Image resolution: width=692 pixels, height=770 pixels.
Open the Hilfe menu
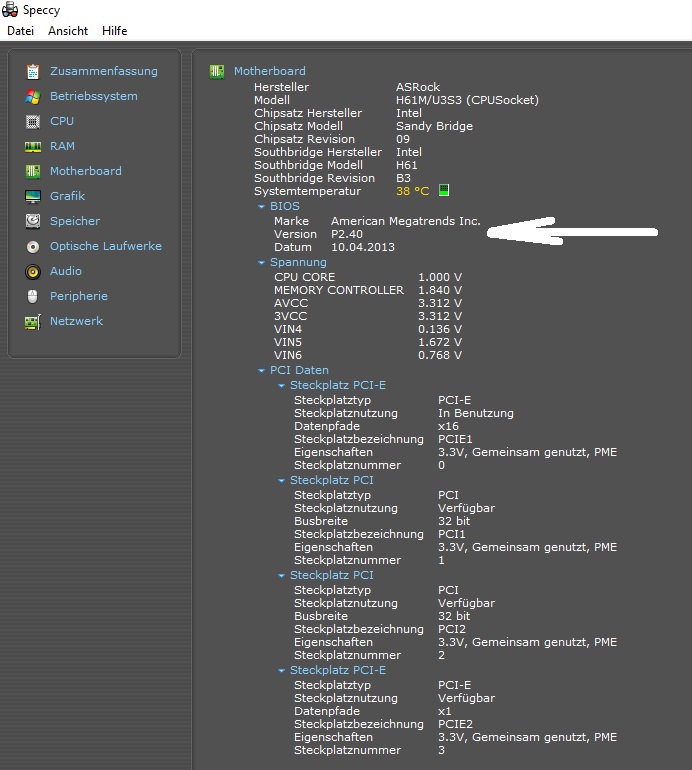coord(114,31)
